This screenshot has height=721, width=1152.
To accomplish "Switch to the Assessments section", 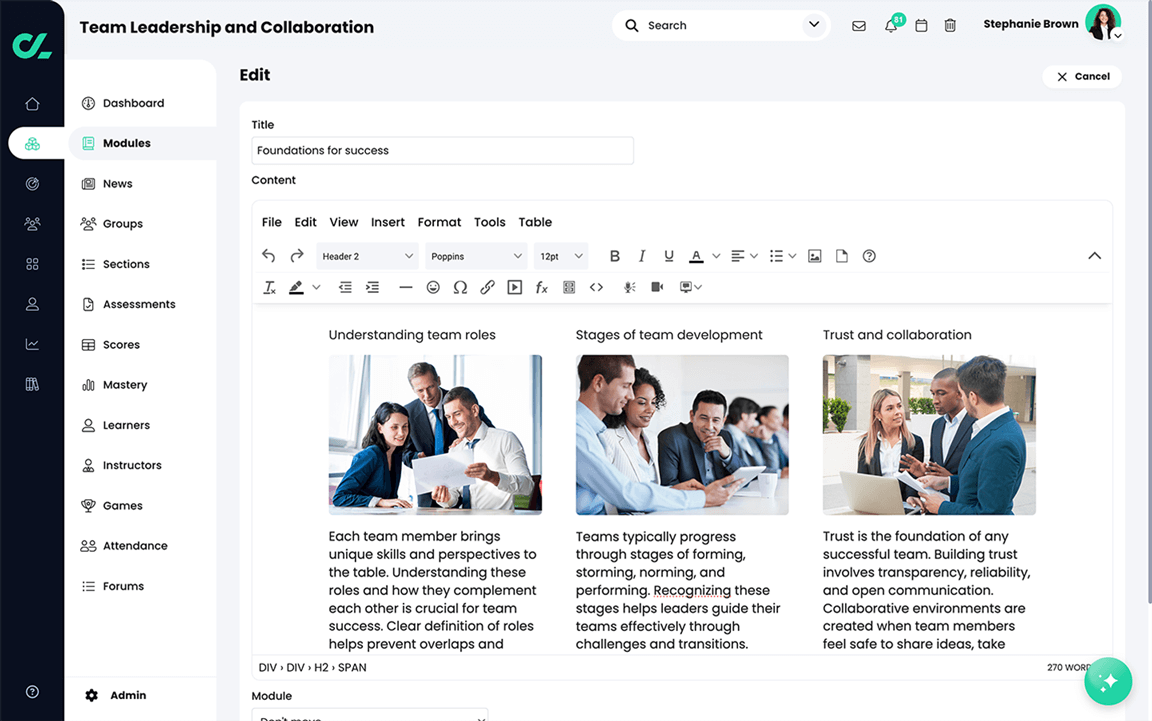I will [x=142, y=303].
